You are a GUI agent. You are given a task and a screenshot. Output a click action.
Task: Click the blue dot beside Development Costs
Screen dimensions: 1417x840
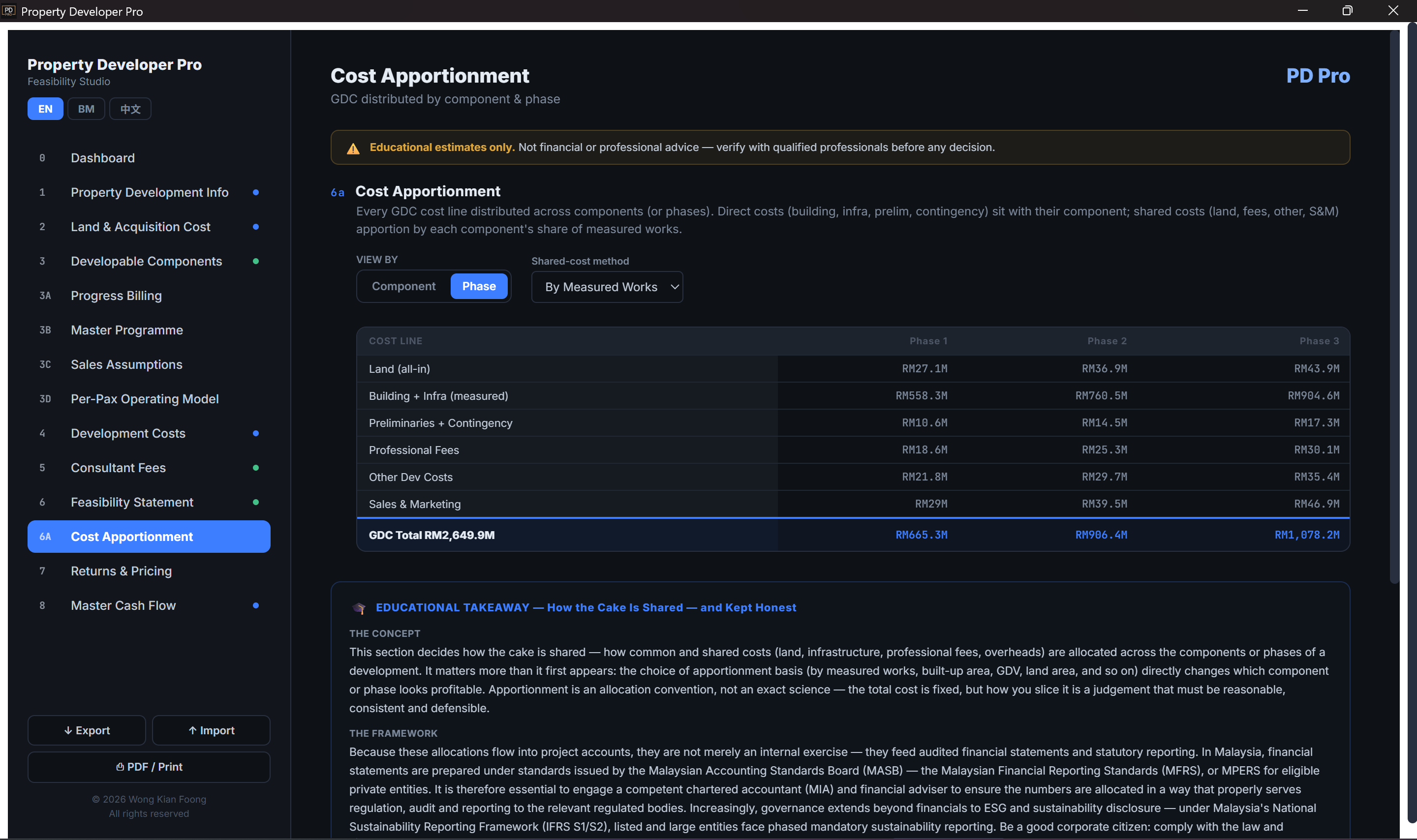coord(256,434)
